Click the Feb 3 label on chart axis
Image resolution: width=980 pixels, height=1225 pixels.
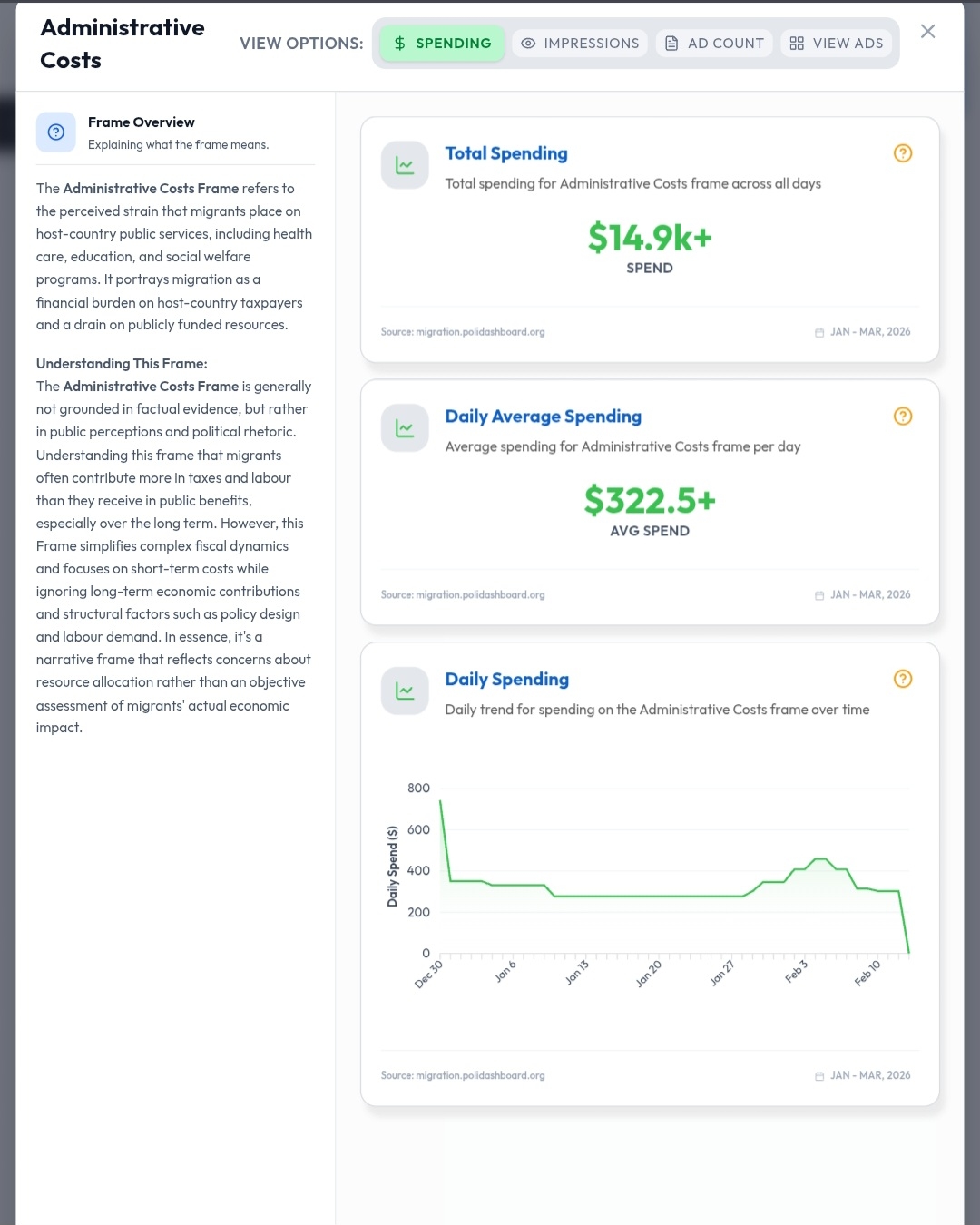(x=796, y=972)
